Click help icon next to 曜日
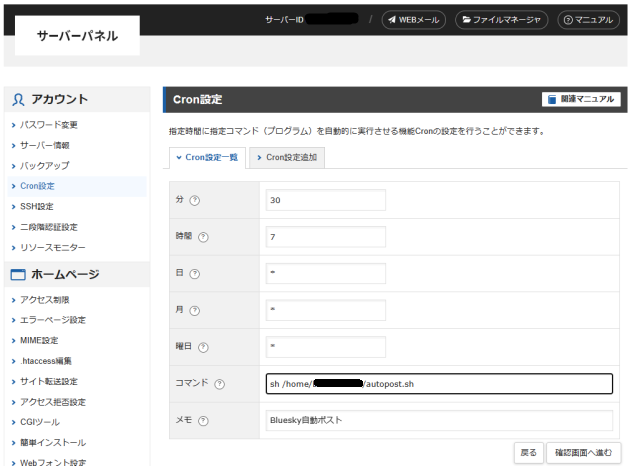Screen dimensions: 640x466 tap(203, 347)
